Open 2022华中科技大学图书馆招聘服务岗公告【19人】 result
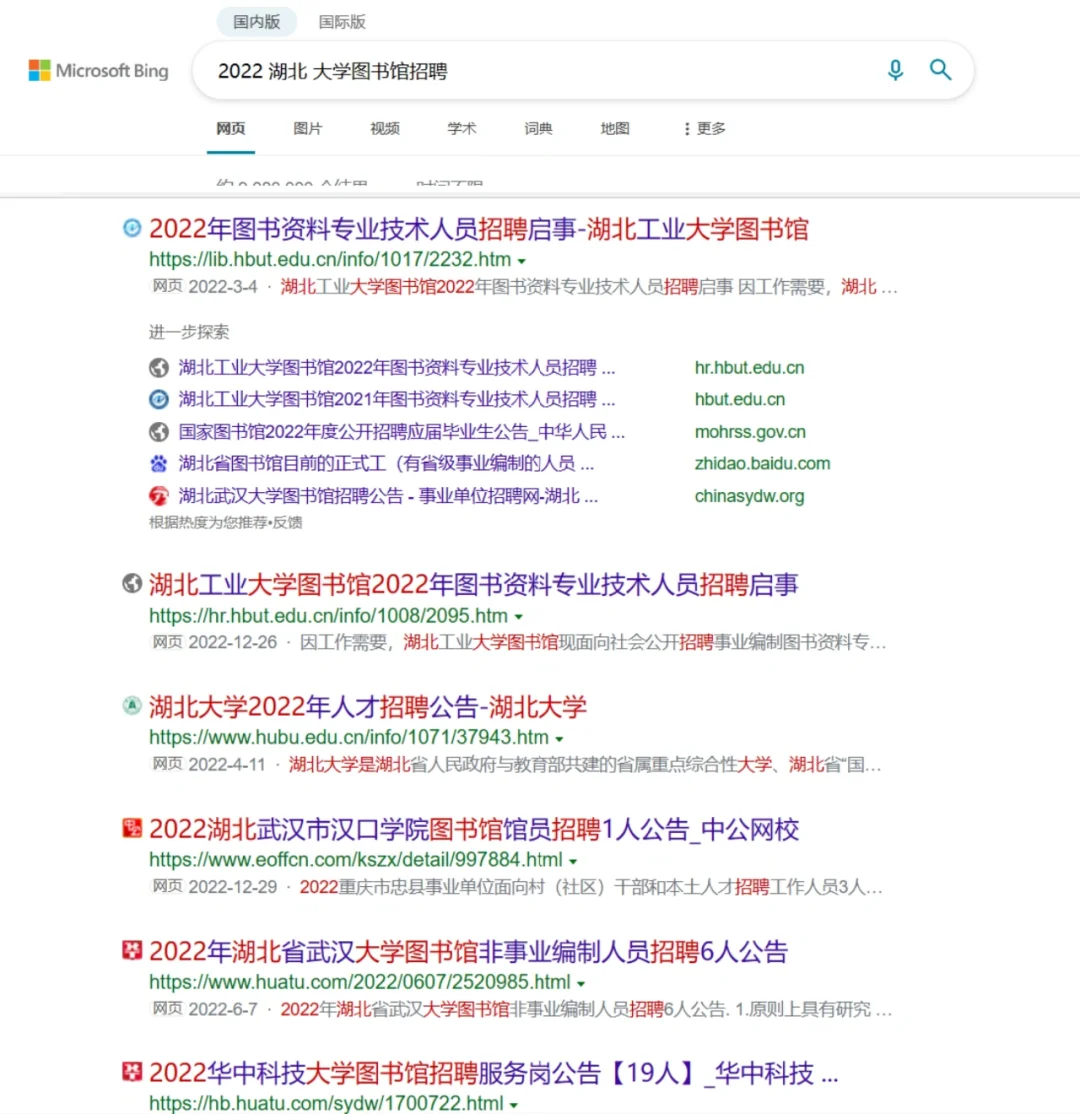The height and width of the screenshot is (1114, 1080). coord(493,1072)
